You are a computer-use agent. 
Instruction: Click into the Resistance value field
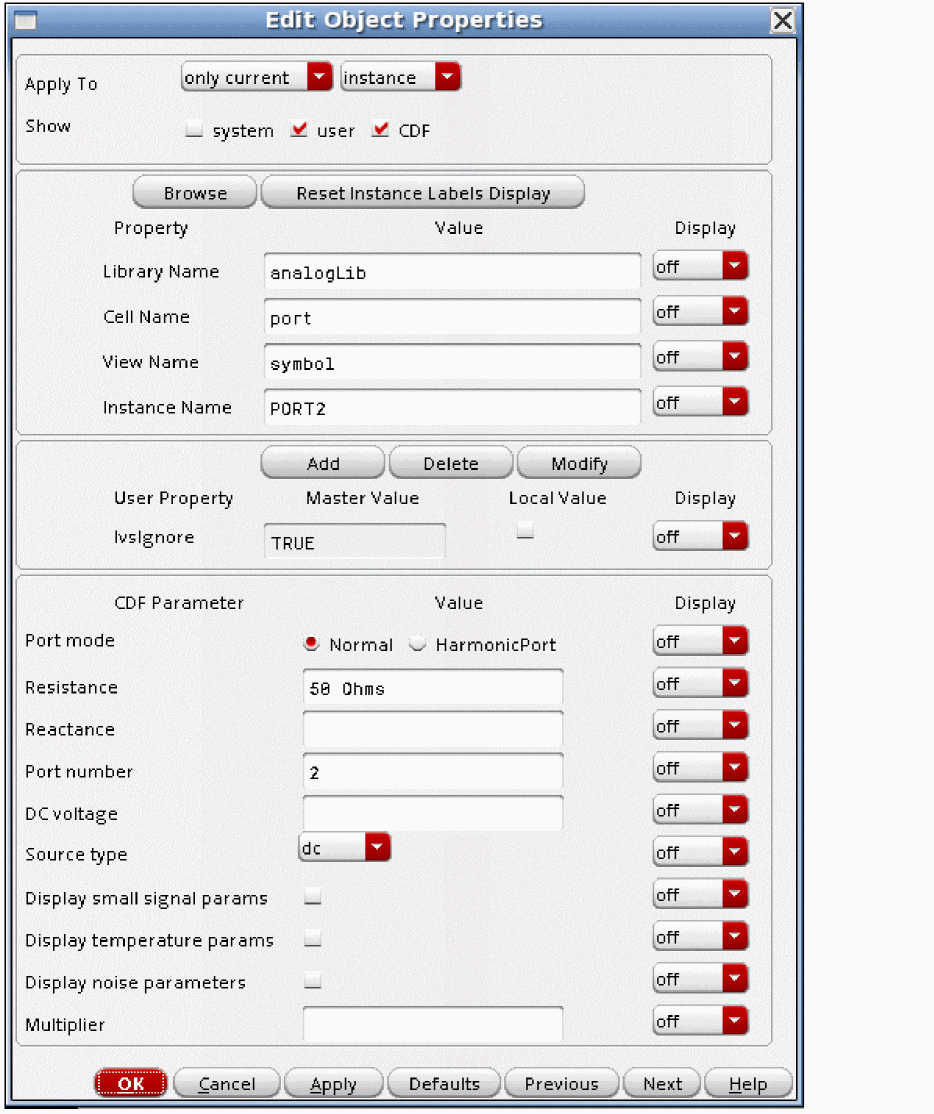click(432, 688)
